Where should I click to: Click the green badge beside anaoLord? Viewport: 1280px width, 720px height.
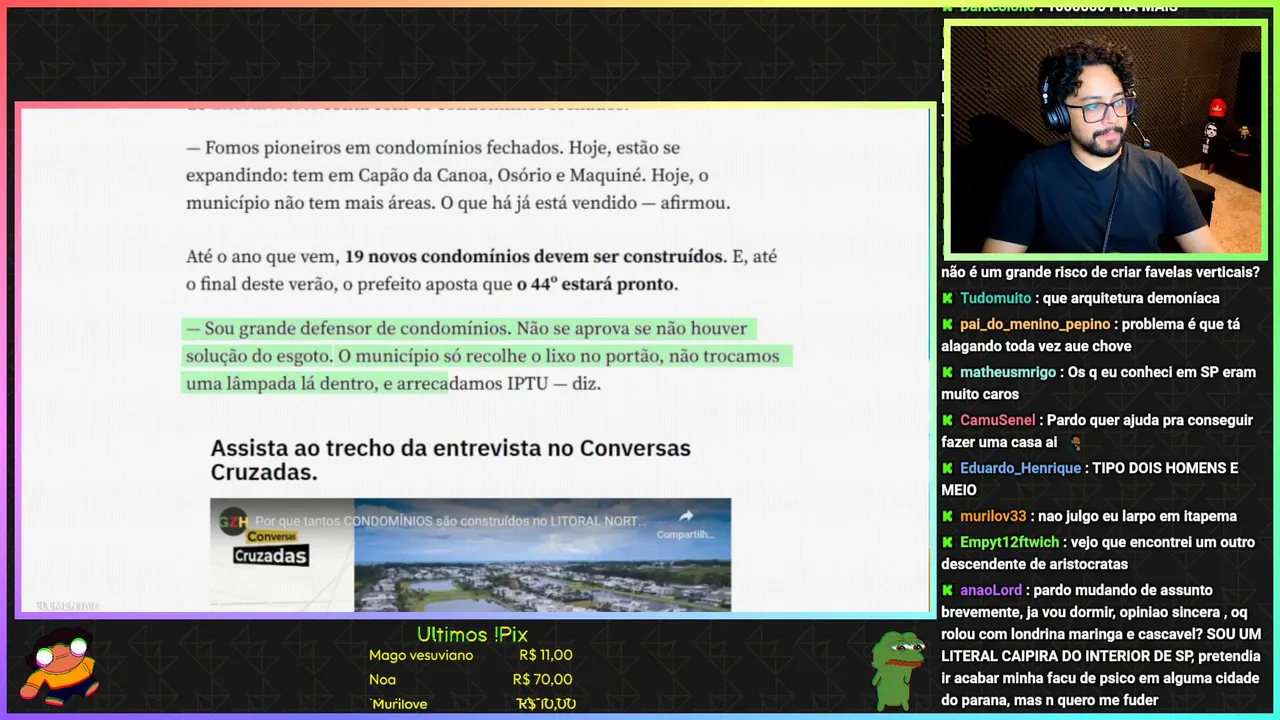(x=947, y=590)
